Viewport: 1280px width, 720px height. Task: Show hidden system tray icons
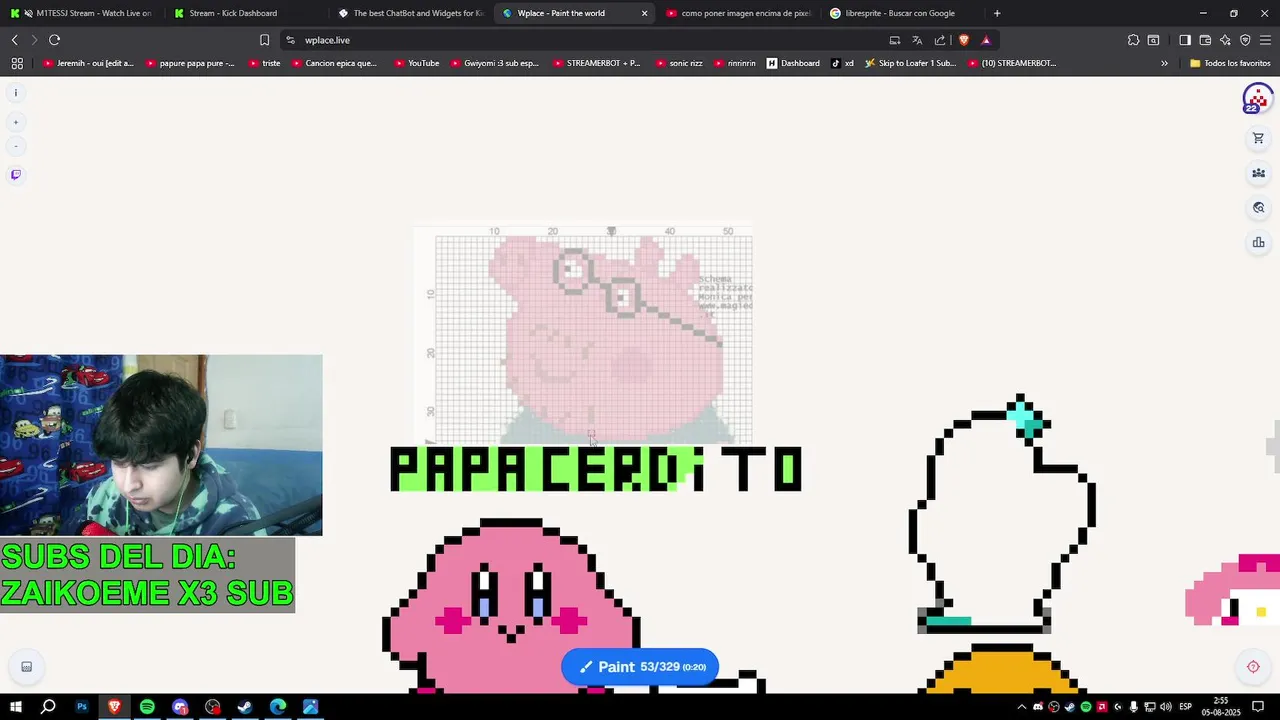1021,707
